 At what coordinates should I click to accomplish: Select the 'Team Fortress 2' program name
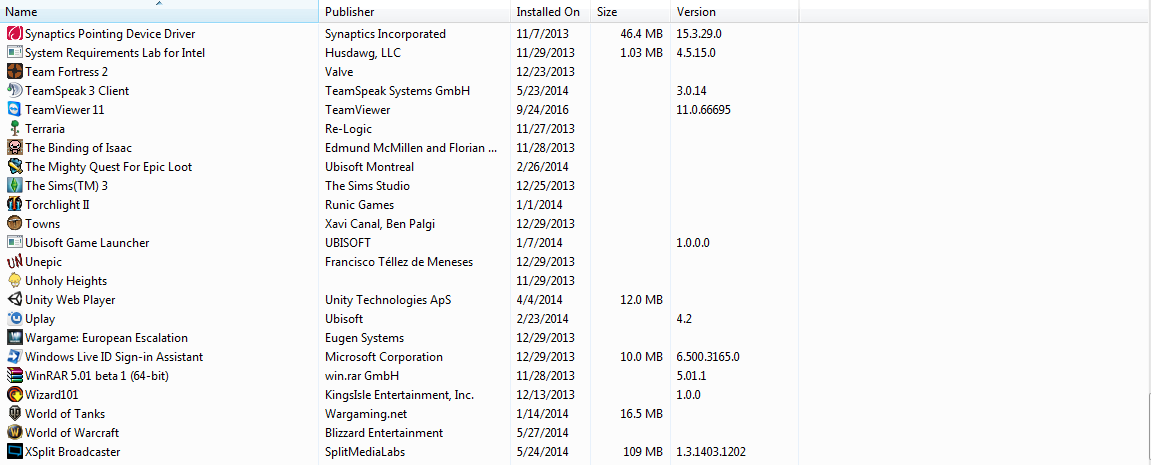67,72
